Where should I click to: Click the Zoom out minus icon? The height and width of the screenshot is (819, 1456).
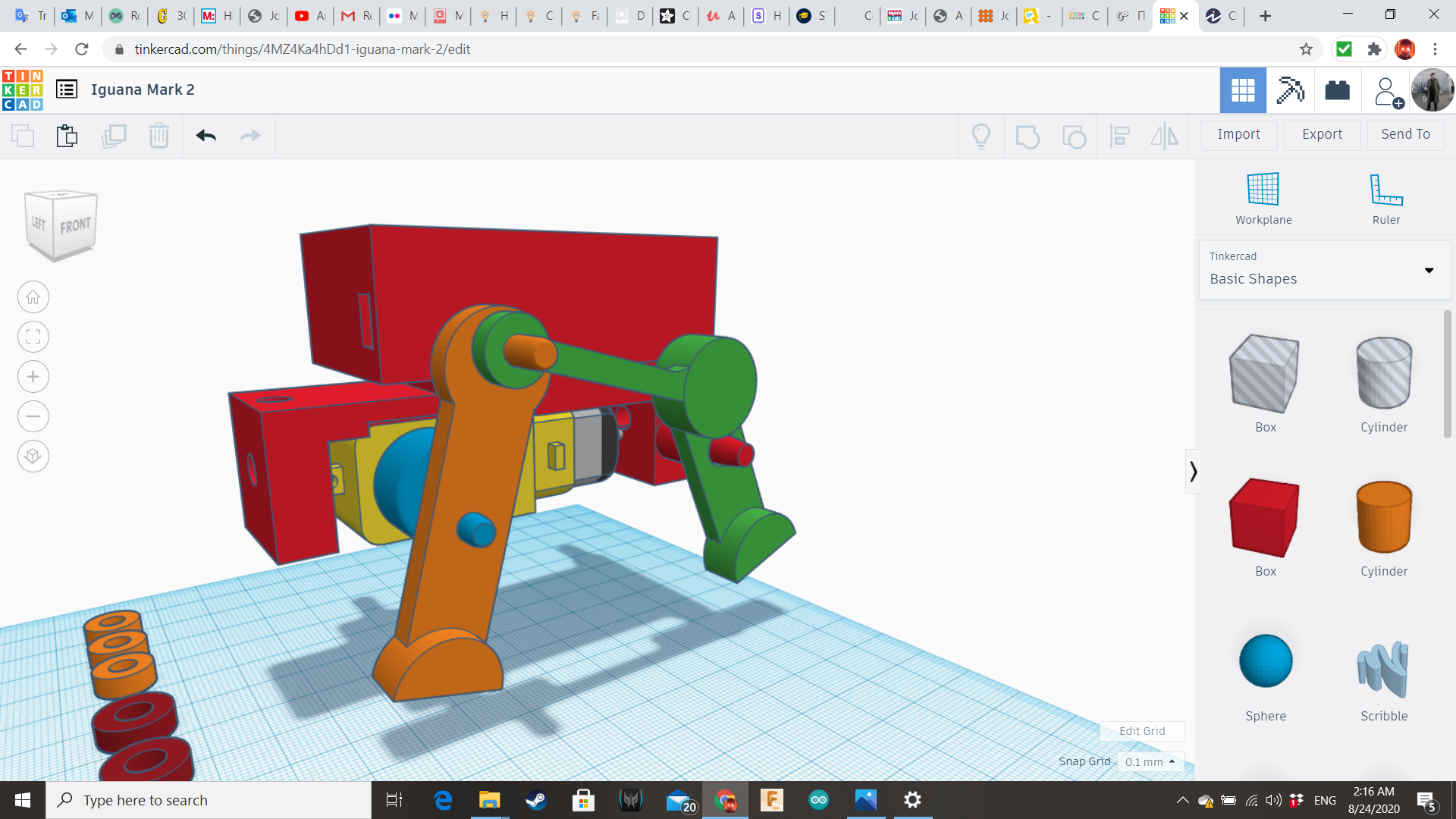[33, 416]
